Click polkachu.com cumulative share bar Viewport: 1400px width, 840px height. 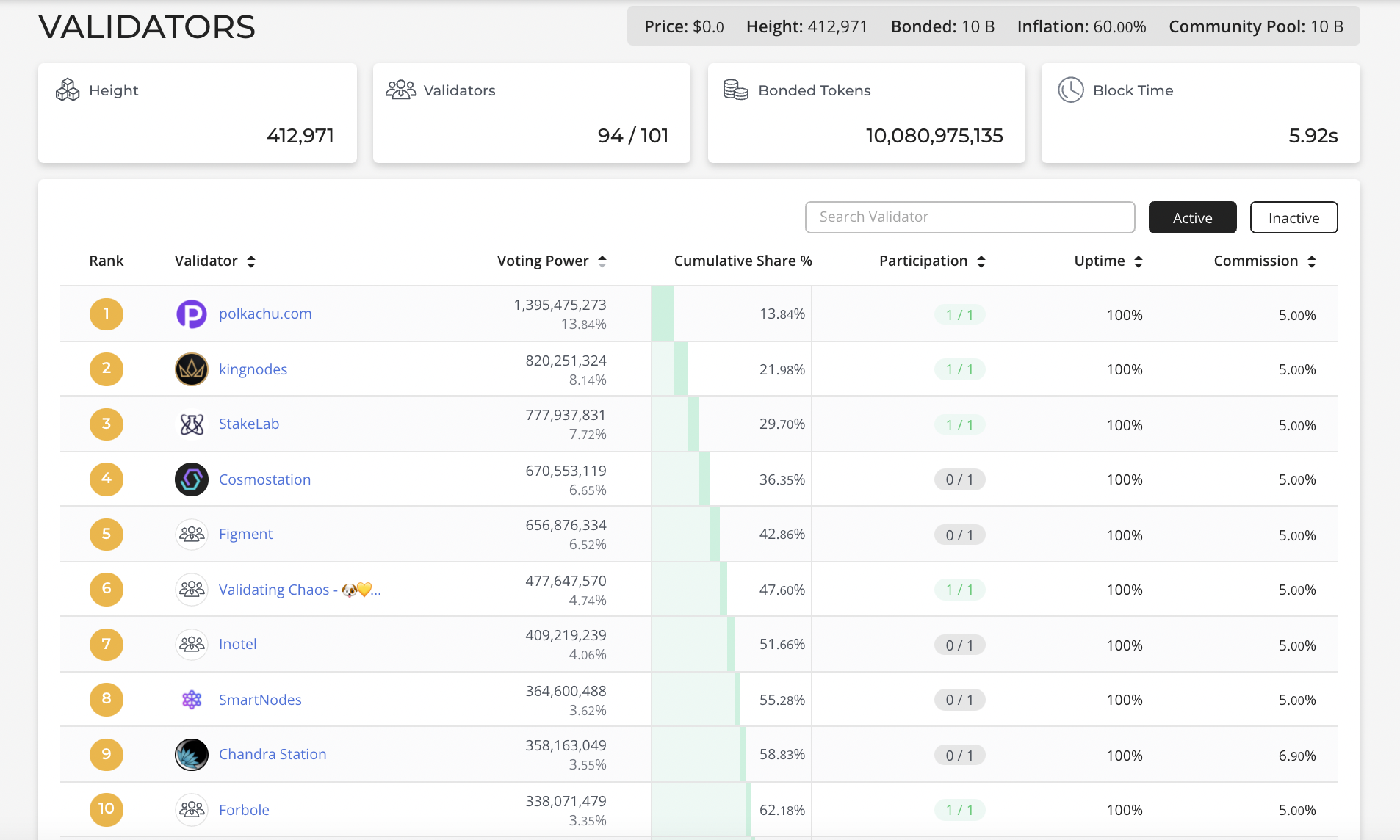(x=663, y=314)
